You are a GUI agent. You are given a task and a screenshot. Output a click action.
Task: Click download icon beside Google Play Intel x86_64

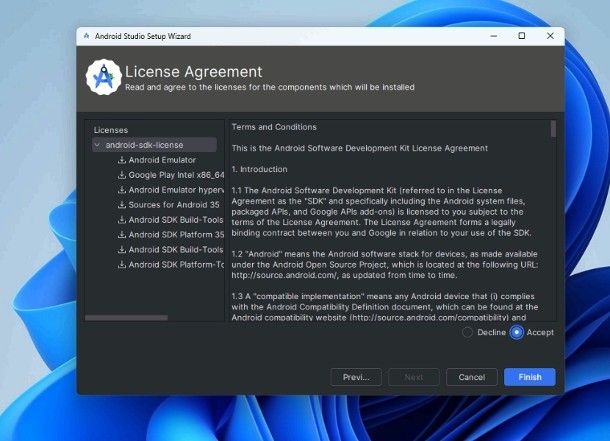(122, 175)
